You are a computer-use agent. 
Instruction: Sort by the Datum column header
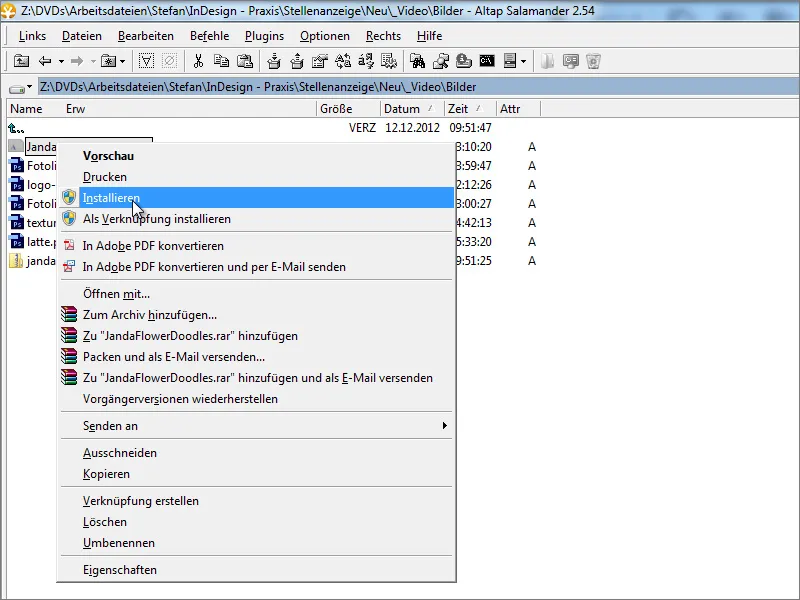pyautogui.click(x=412, y=109)
